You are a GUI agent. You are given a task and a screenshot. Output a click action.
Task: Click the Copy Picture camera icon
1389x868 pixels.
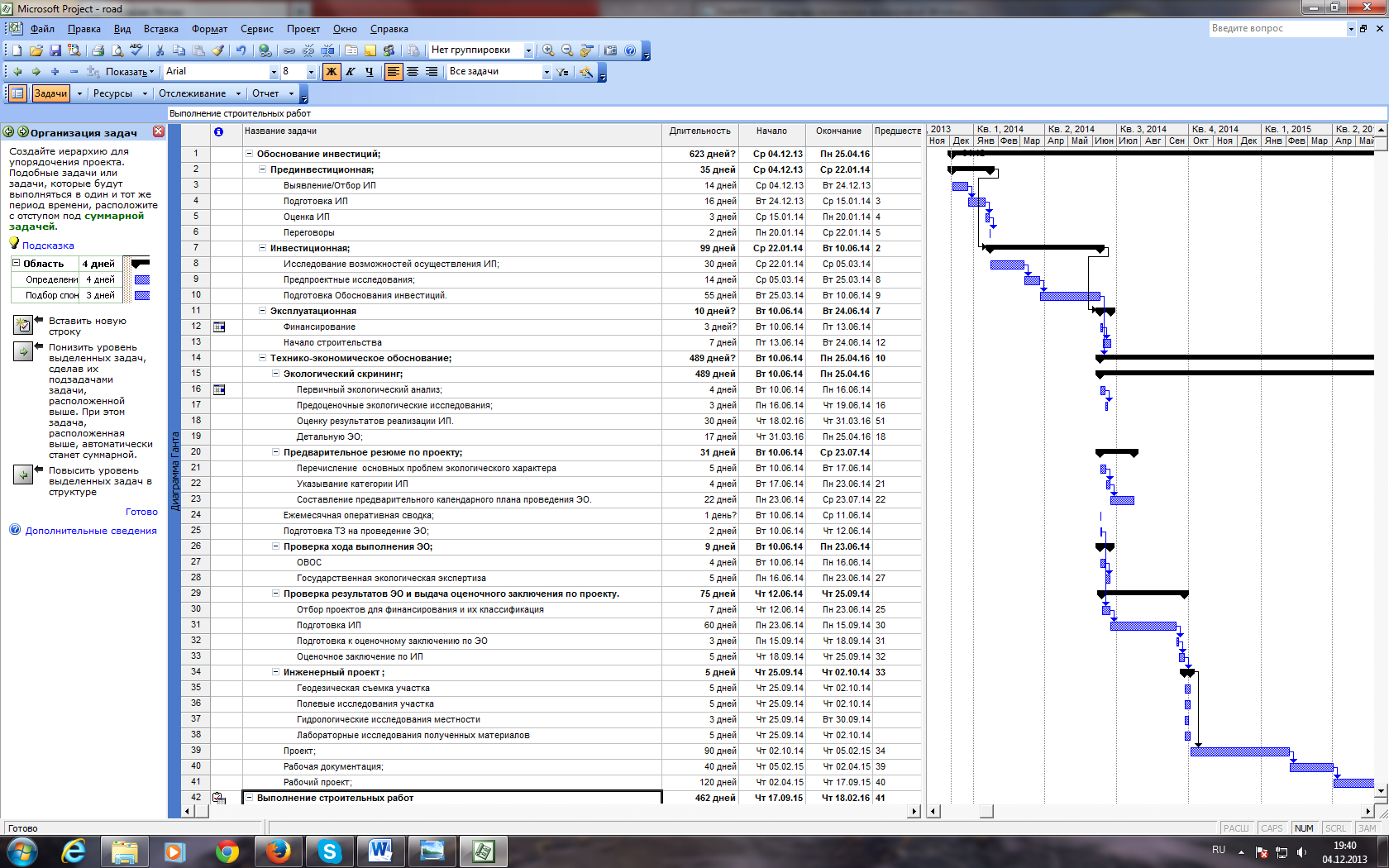[x=610, y=50]
